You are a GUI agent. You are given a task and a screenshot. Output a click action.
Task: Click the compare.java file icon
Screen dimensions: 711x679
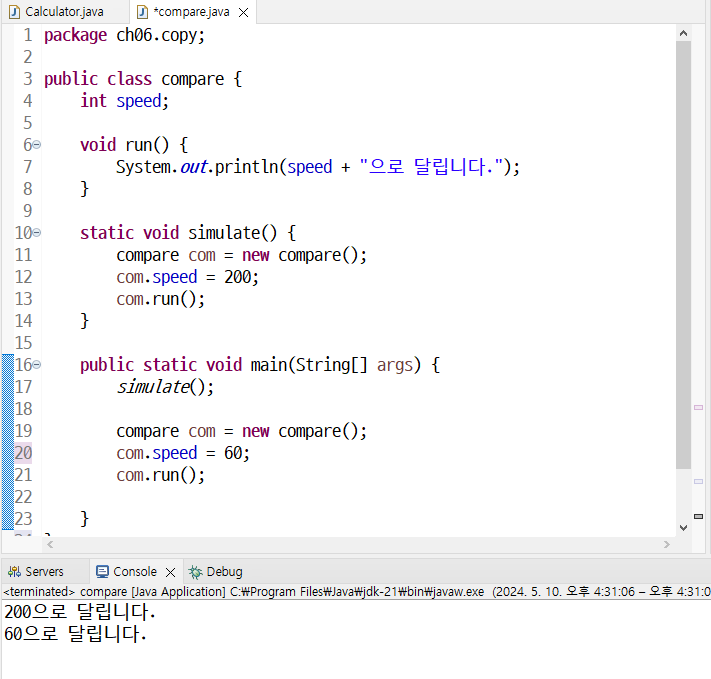[x=142, y=12]
